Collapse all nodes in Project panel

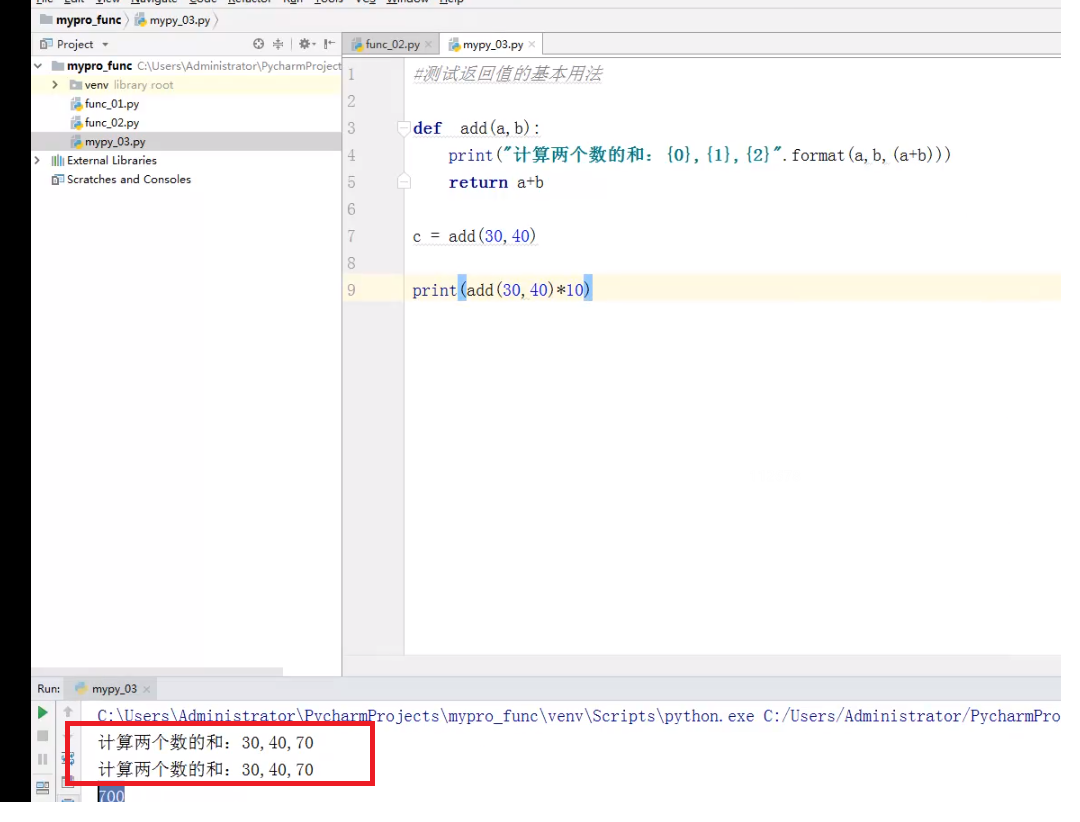(x=278, y=44)
